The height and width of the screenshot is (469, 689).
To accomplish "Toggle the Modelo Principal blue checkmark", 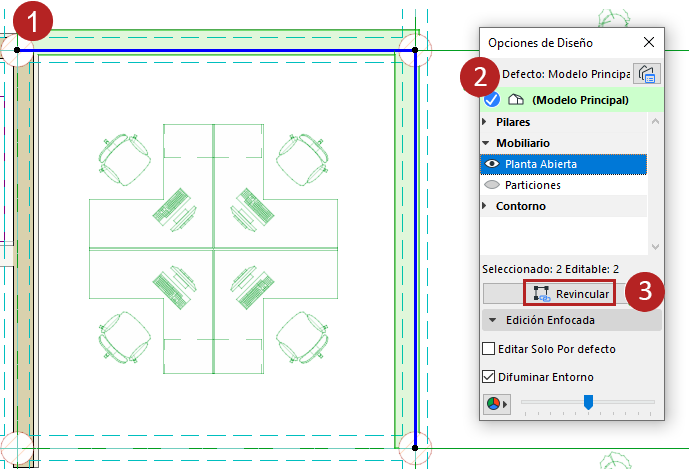I will tap(492, 100).
